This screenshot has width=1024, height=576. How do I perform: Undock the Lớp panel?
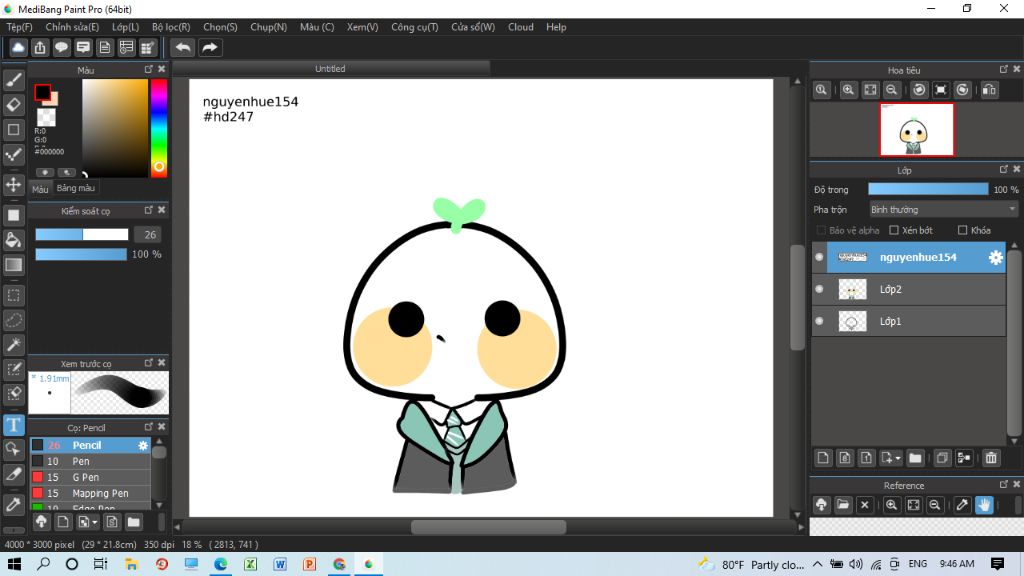(x=1004, y=170)
